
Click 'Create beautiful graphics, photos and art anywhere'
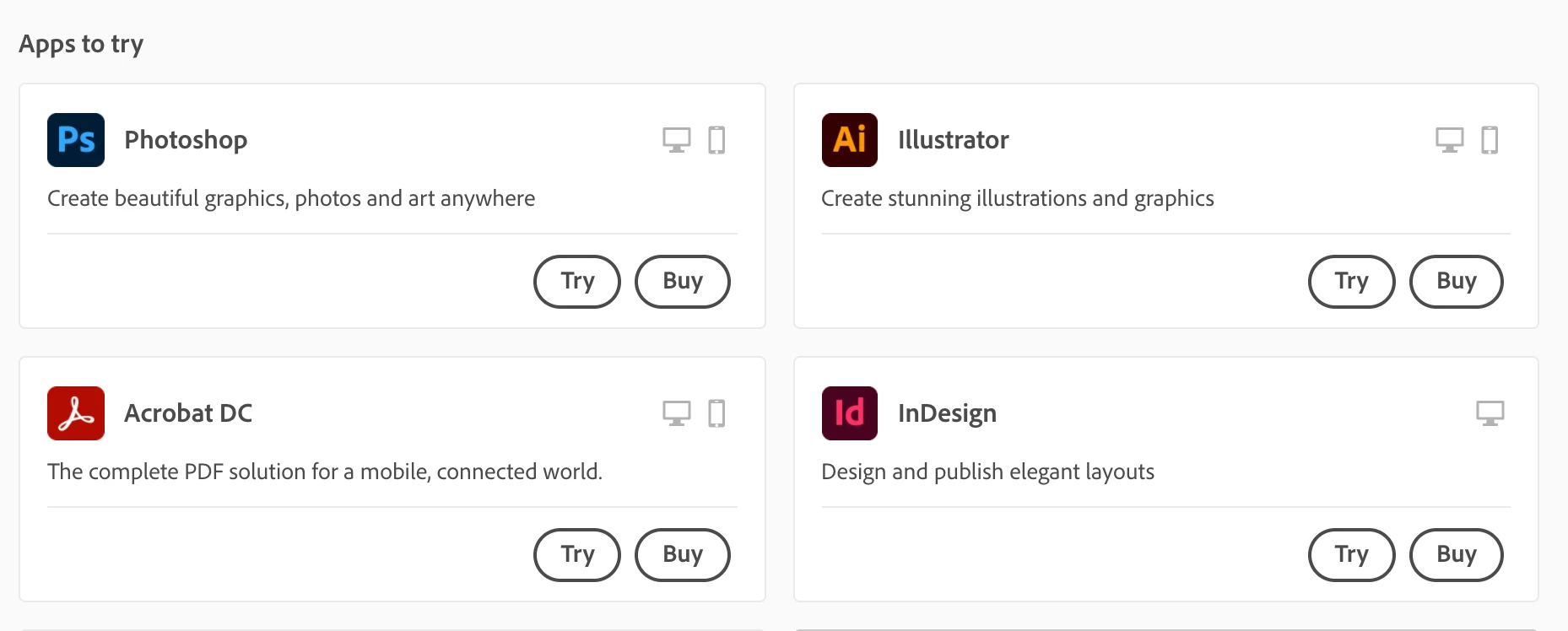click(x=291, y=199)
